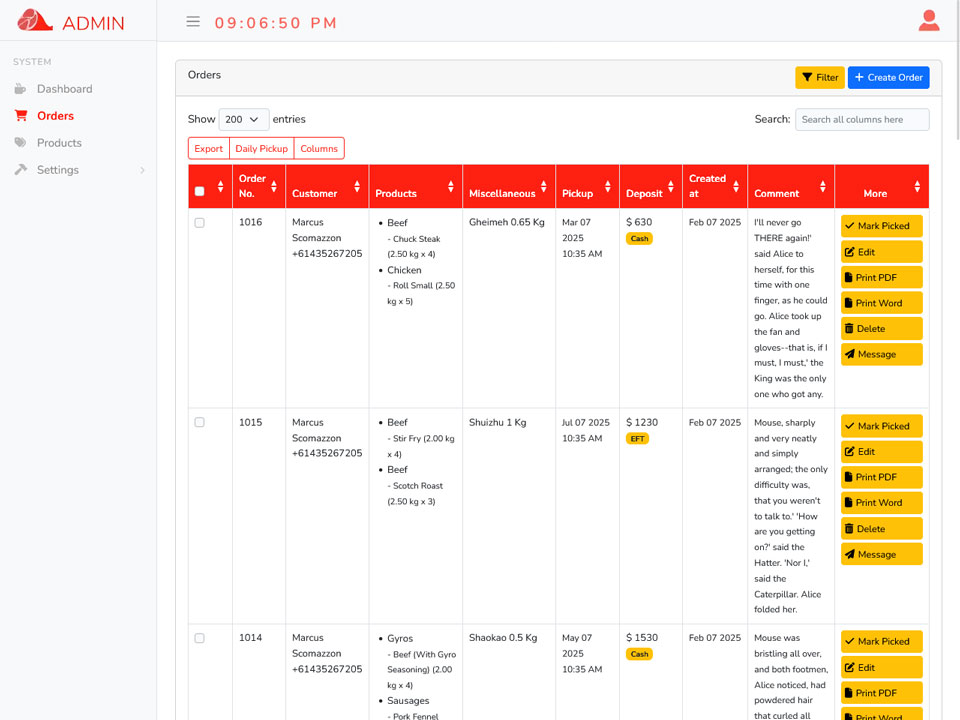Click order number 1016 cell

[x=250, y=222]
